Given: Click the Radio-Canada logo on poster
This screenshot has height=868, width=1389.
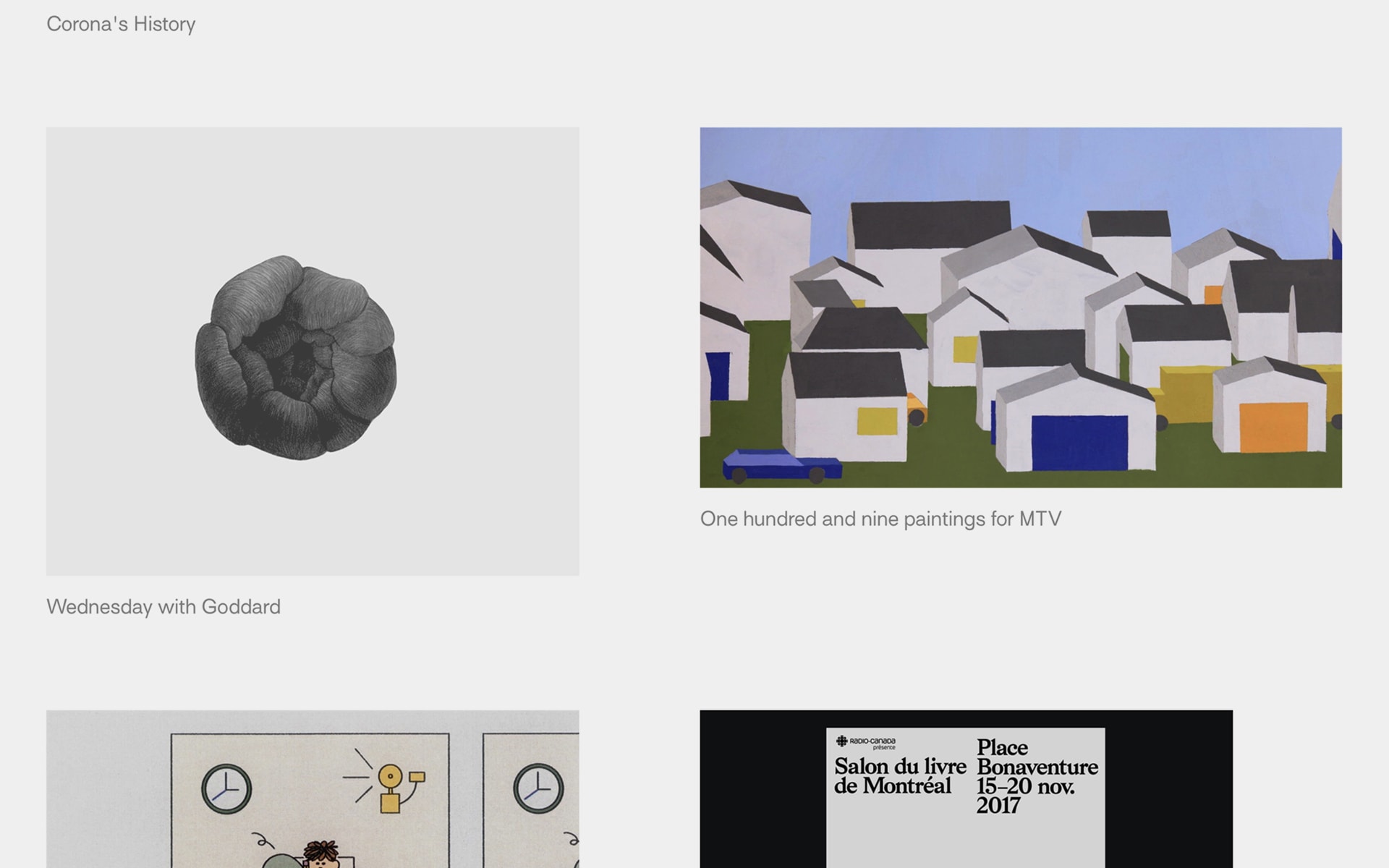Looking at the screenshot, I should pos(866,741).
